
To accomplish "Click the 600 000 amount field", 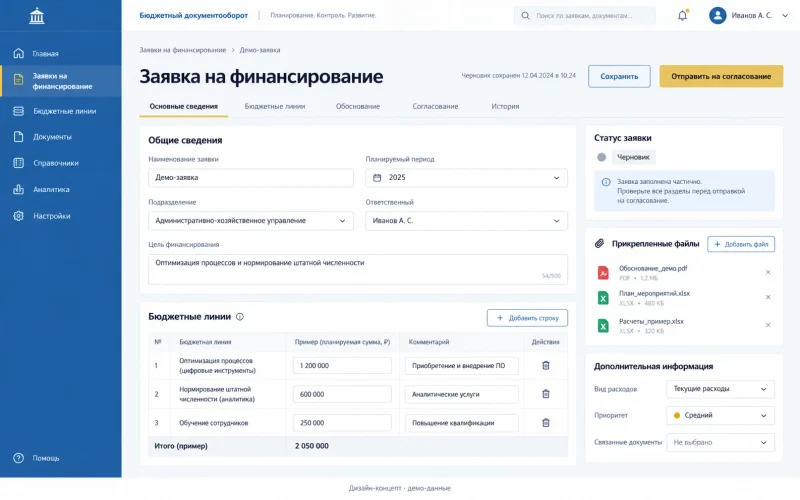I will [342, 394].
